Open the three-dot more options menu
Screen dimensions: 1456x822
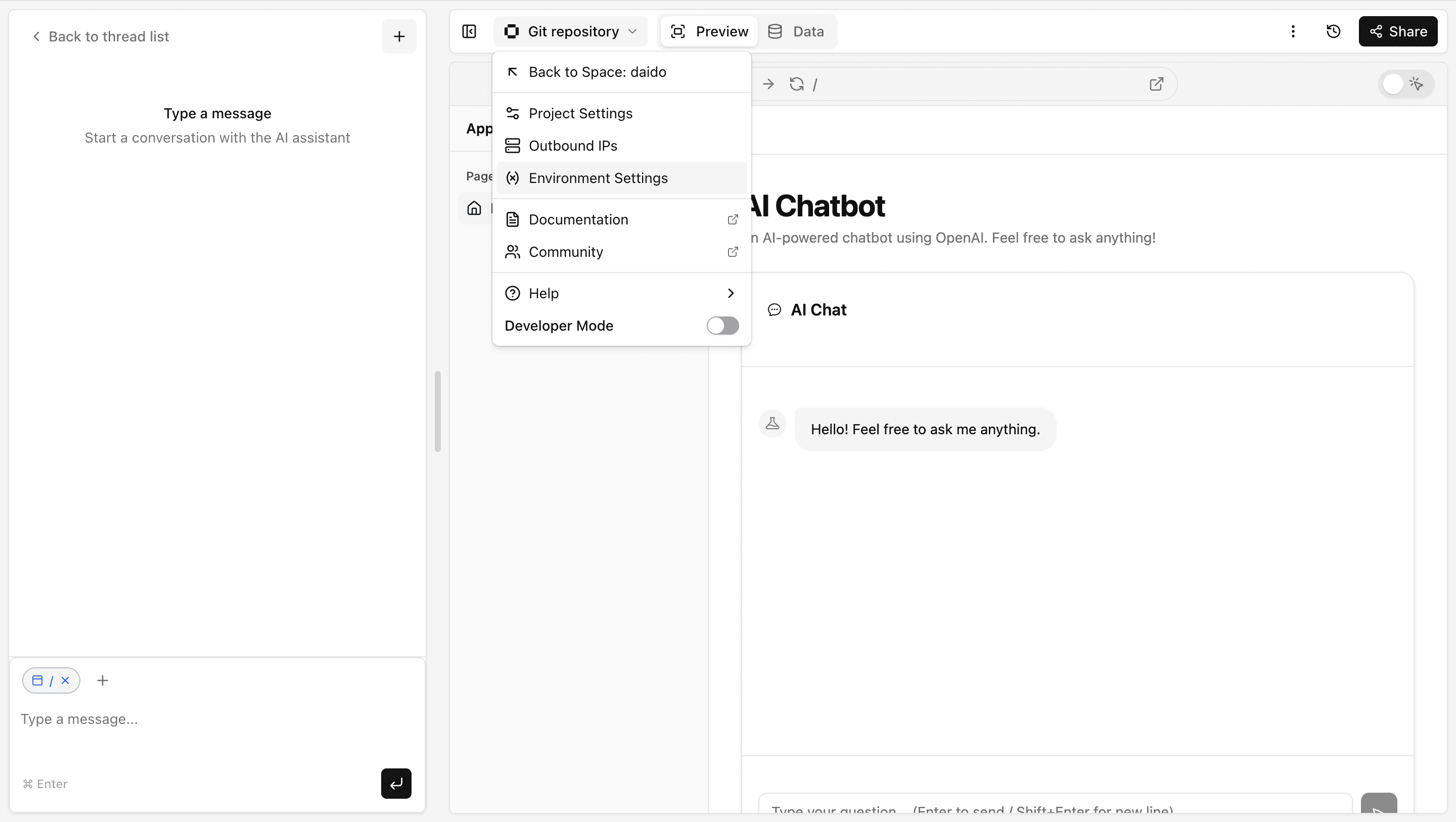(x=1293, y=31)
